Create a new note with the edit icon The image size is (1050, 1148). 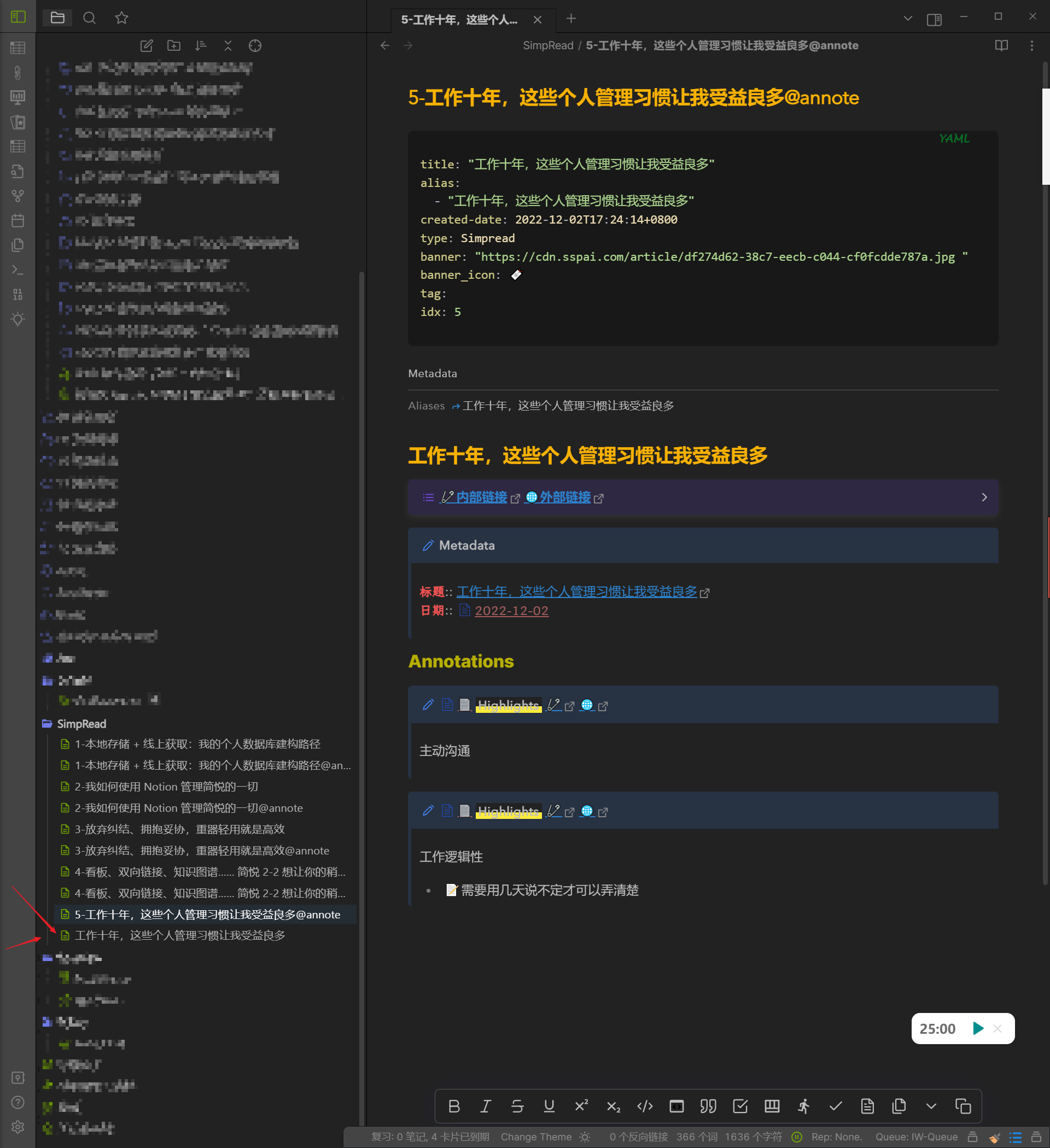pos(147,45)
